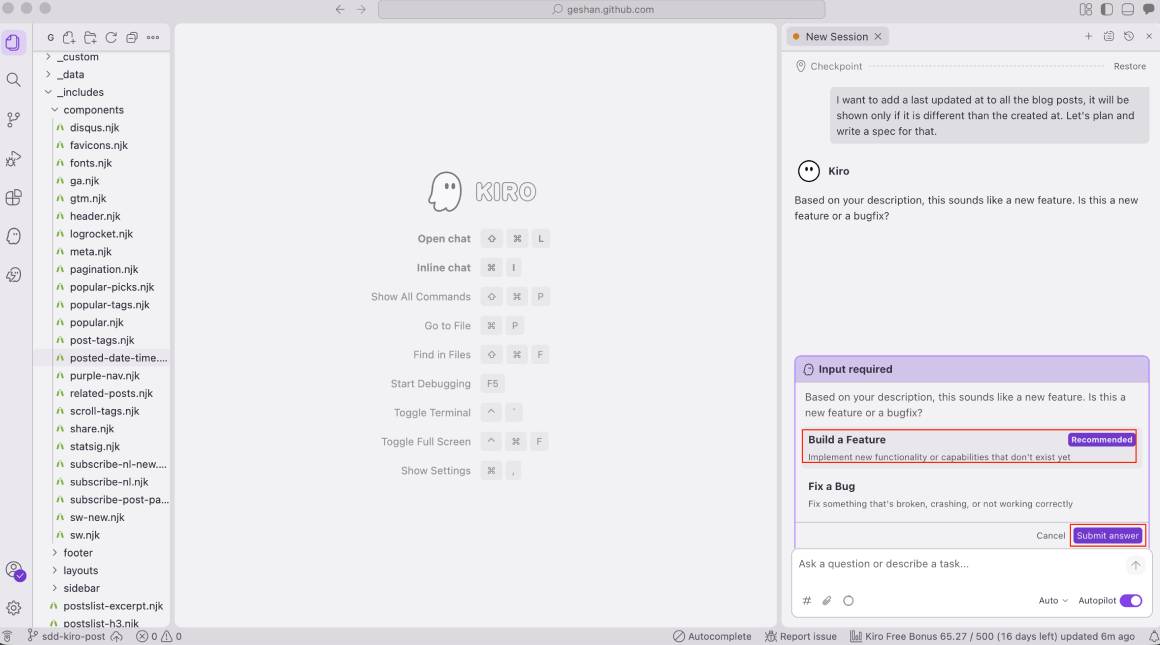Open the Kiro hooks icon in activity bar
Screen dimensions: 1160x645
13,274
